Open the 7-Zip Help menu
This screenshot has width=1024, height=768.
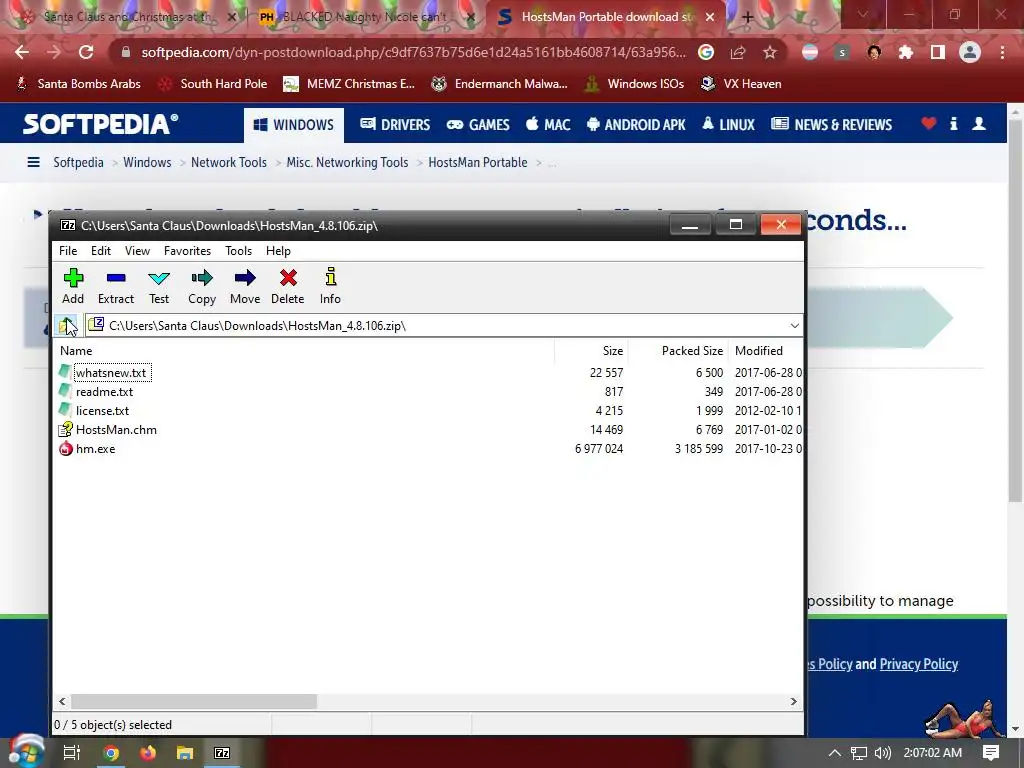[x=278, y=251]
